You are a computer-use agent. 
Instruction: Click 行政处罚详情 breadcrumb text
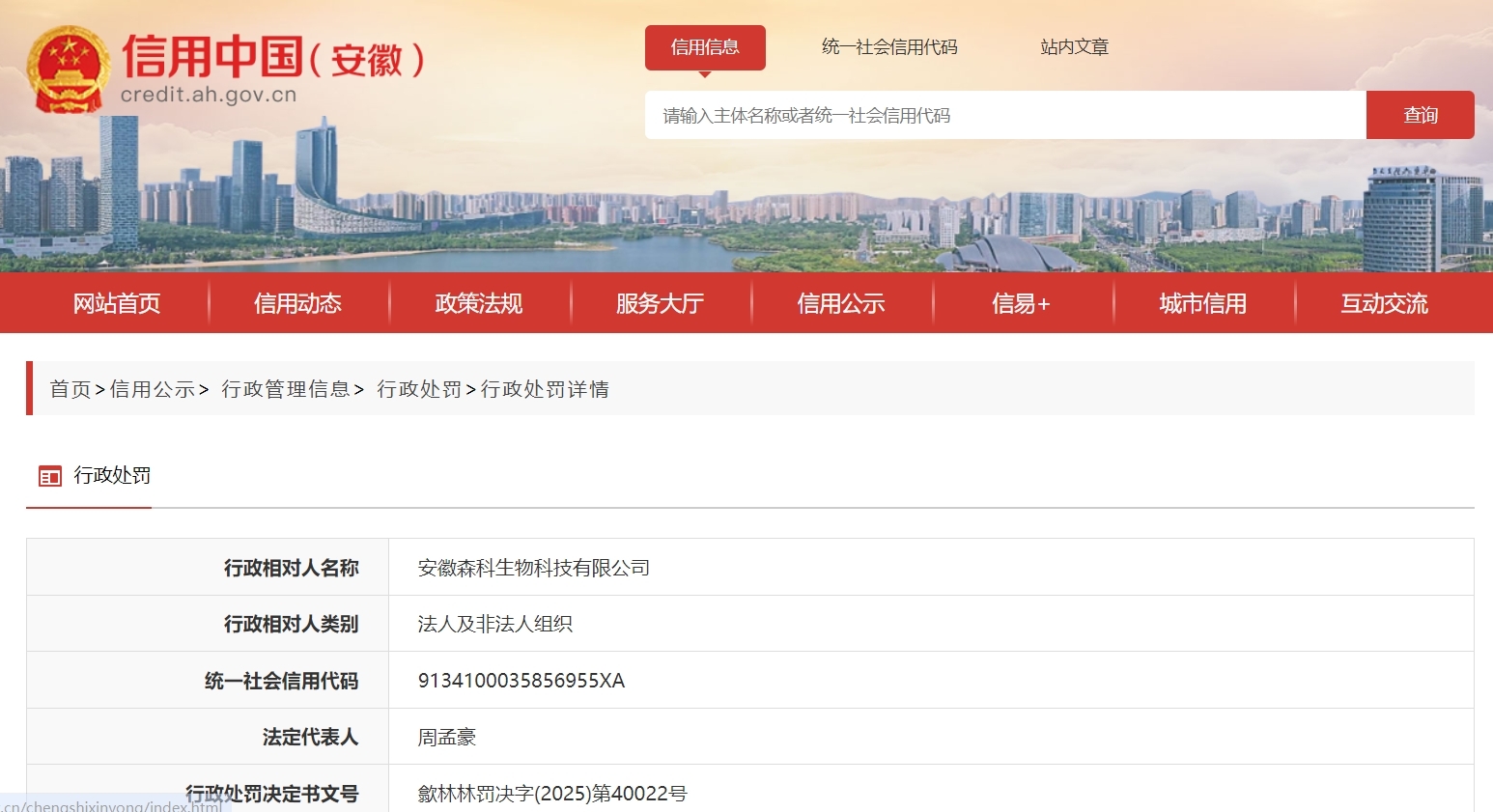(x=545, y=389)
